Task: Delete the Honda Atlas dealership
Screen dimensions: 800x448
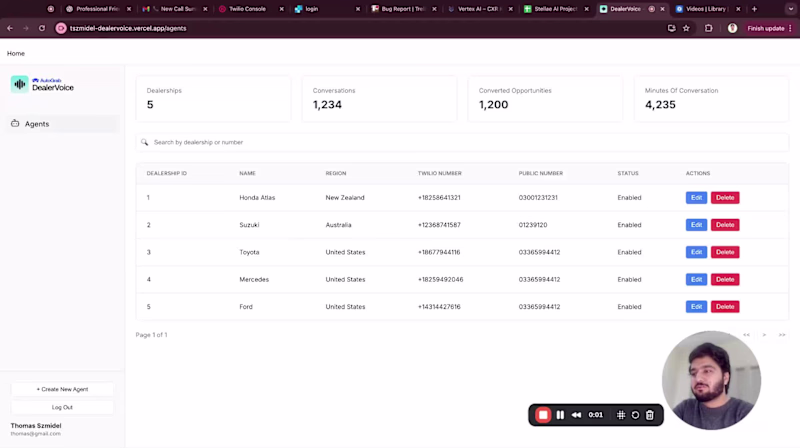Action: tap(725, 197)
